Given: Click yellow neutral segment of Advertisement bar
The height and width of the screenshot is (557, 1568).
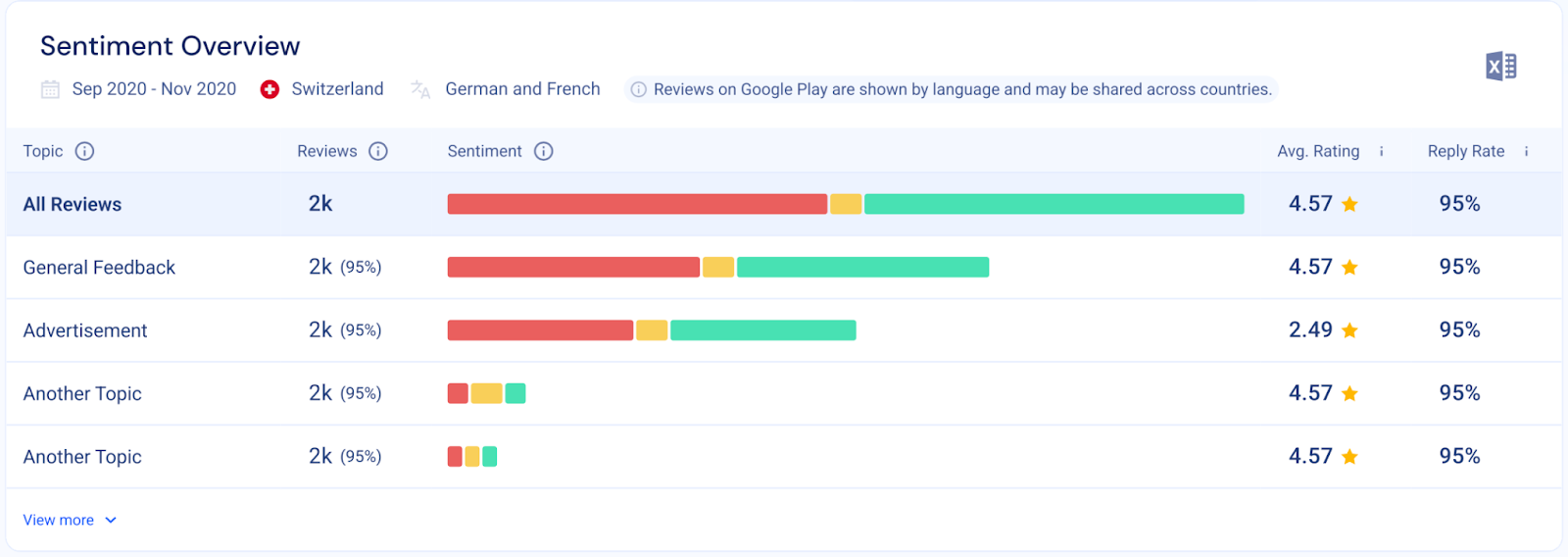Looking at the screenshot, I should (x=652, y=330).
